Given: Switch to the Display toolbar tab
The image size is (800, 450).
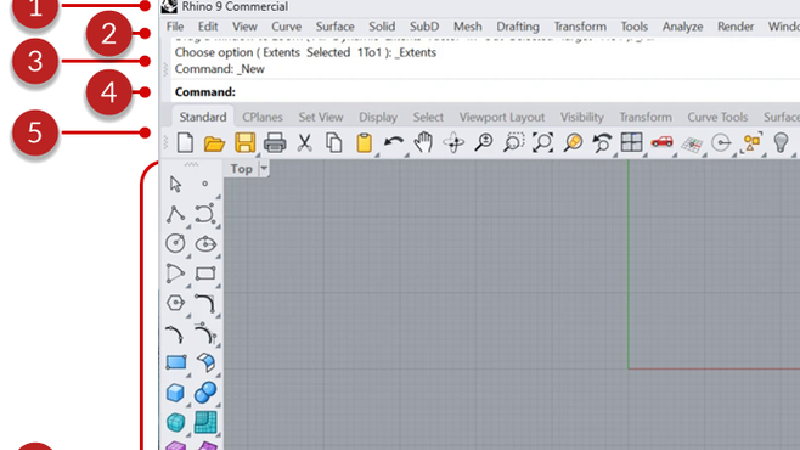Looking at the screenshot, I should click(378, 117).
